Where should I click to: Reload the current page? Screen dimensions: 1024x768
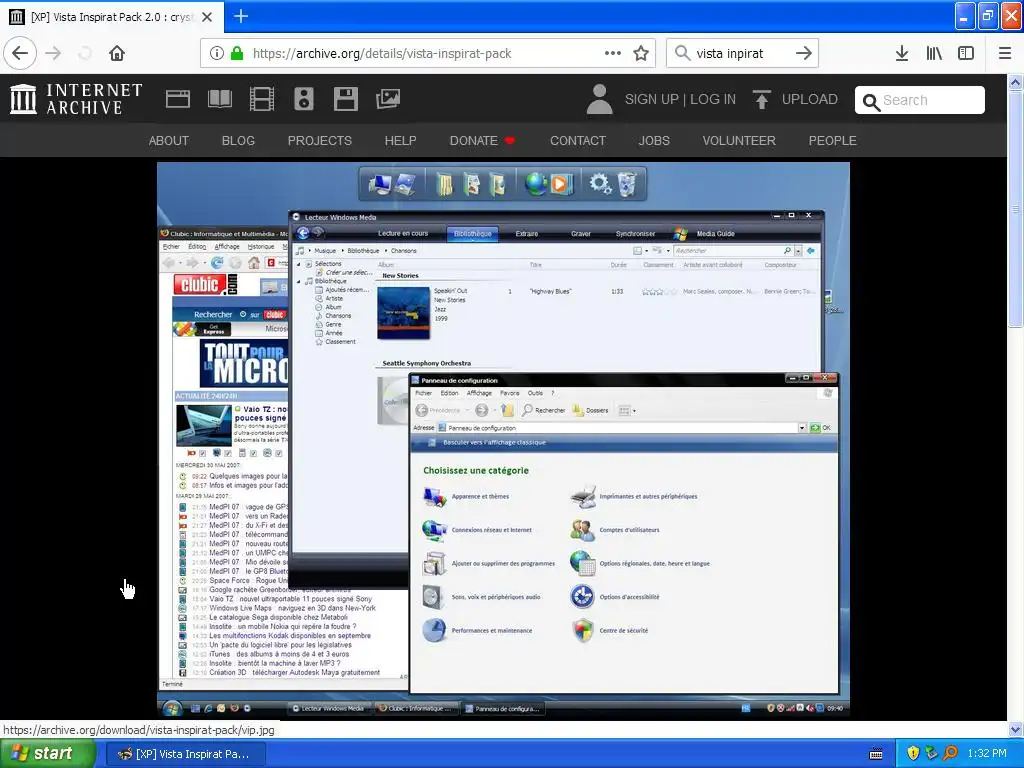point(85,54)
